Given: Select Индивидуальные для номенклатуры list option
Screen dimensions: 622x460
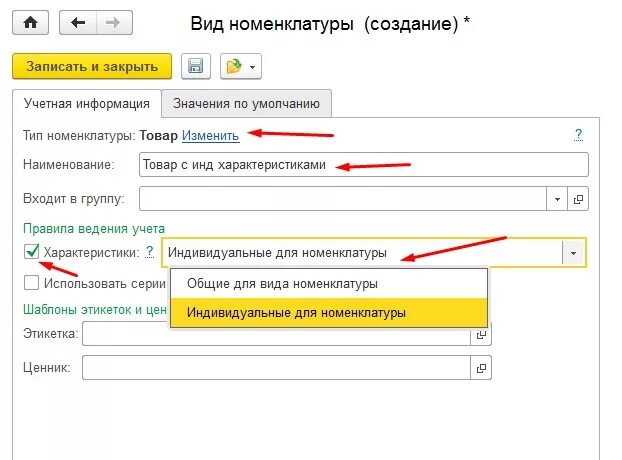Looking at the screenshot, I should coord(329,312).
